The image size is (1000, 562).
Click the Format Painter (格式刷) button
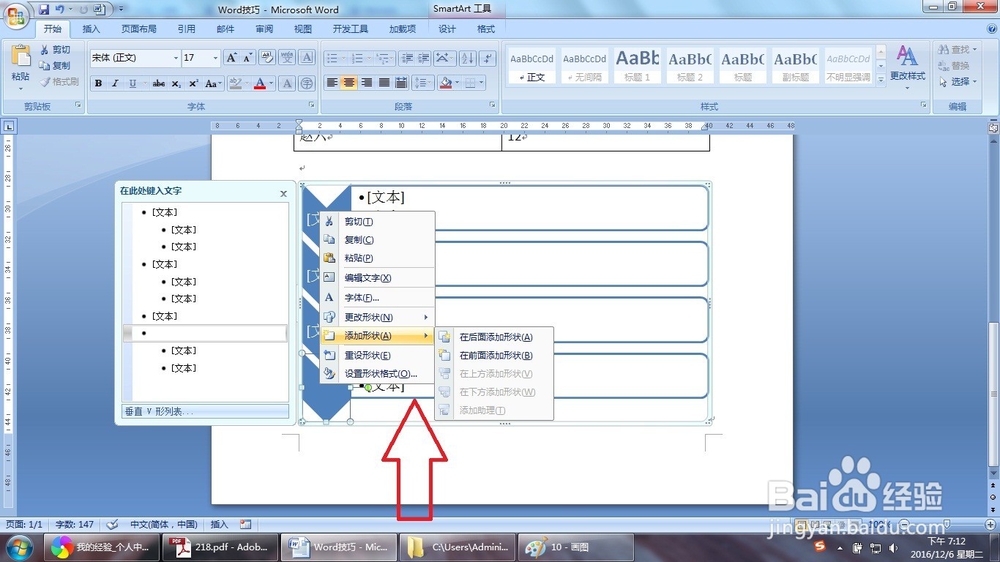[x=59, y=82]
